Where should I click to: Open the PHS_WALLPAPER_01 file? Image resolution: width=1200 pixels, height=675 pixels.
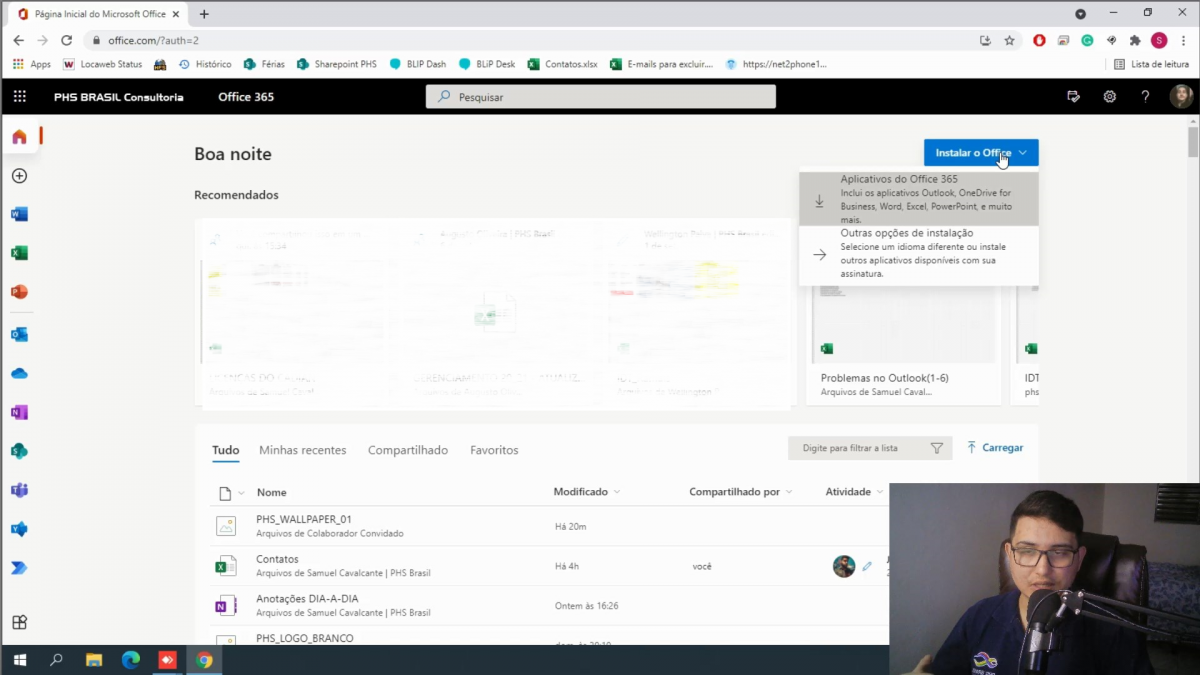(304, 519)
